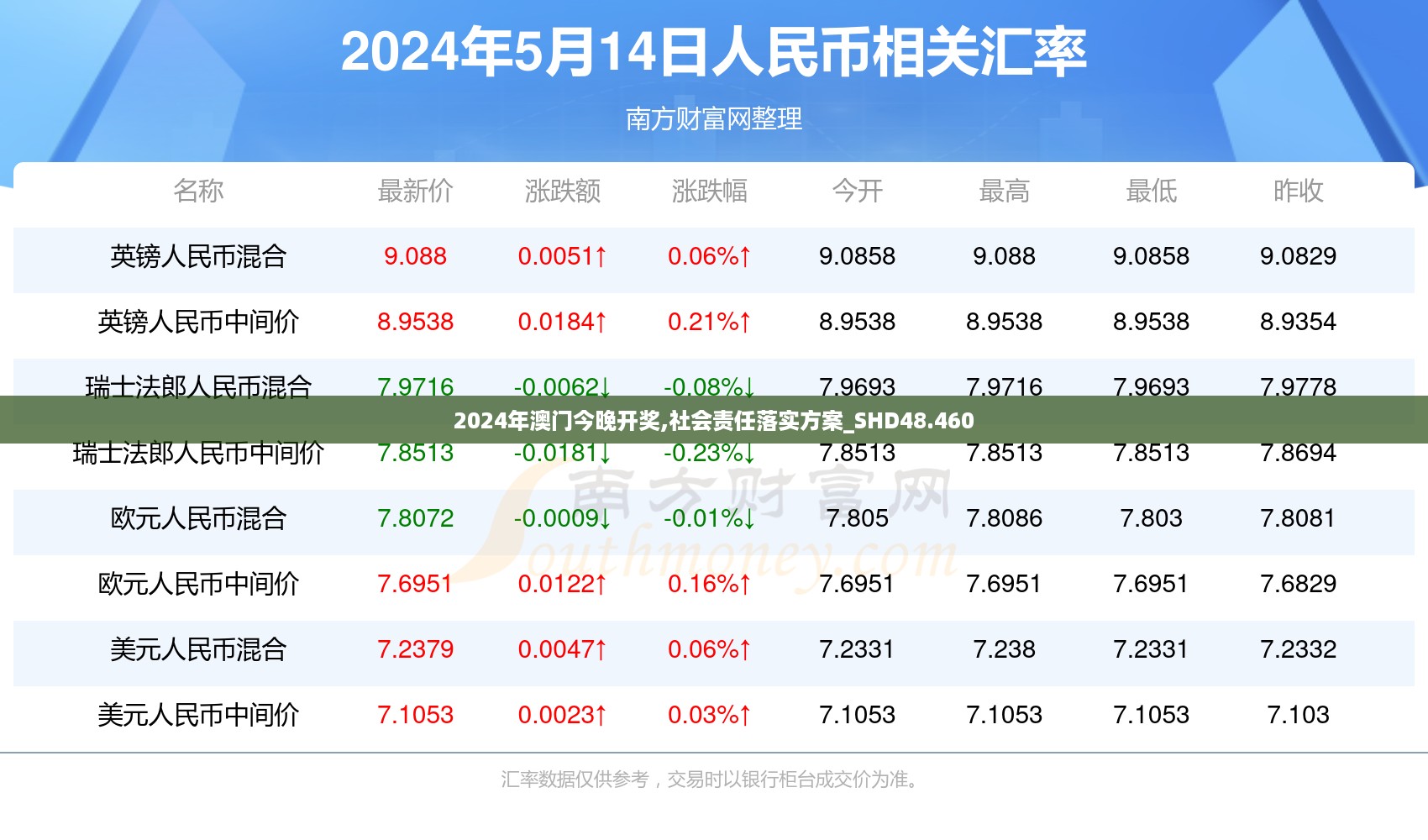Click the red latest price "7.2379"

[x=415, y=649]
